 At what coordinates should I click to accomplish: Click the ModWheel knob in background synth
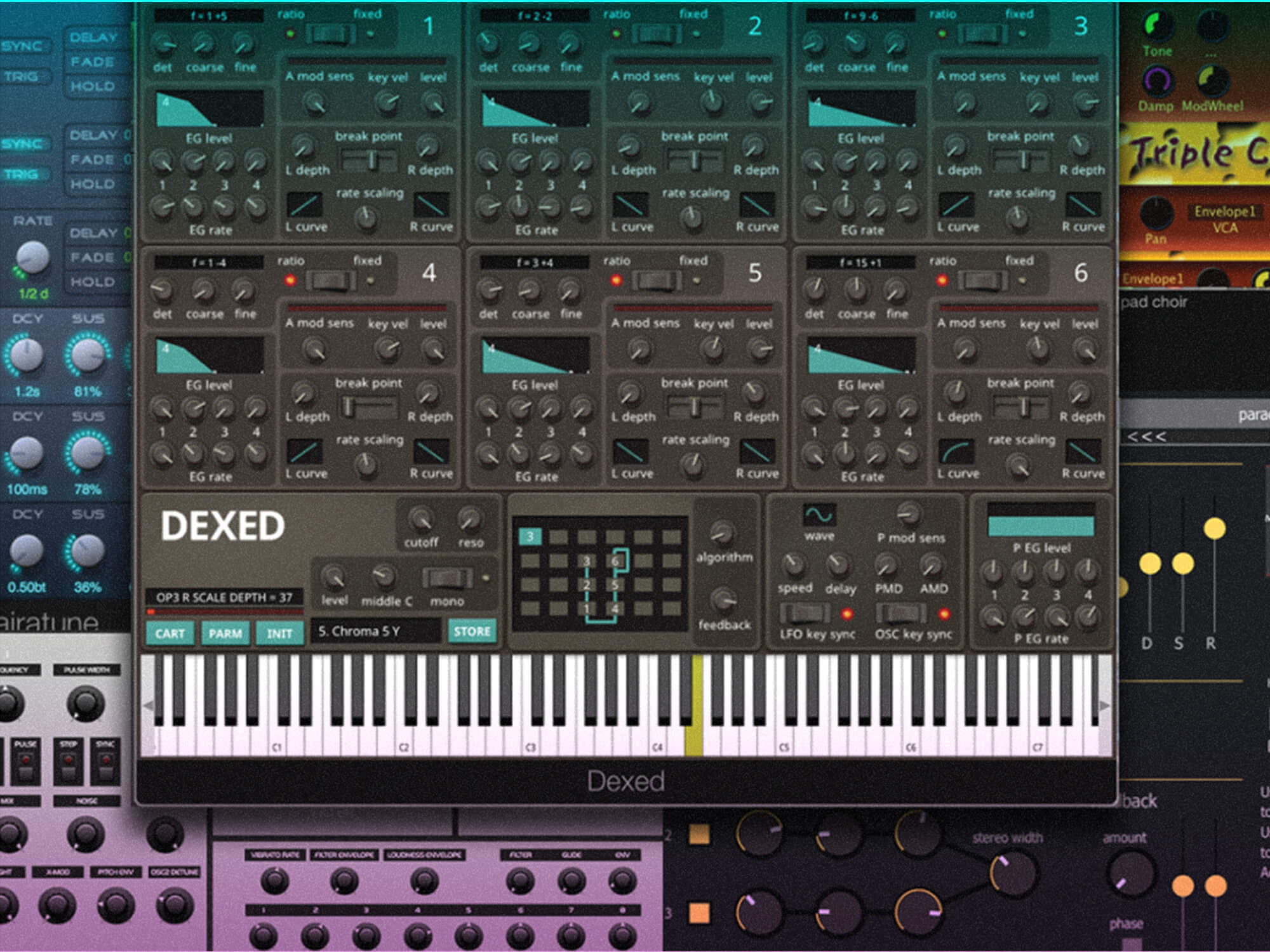[1213, 80]
